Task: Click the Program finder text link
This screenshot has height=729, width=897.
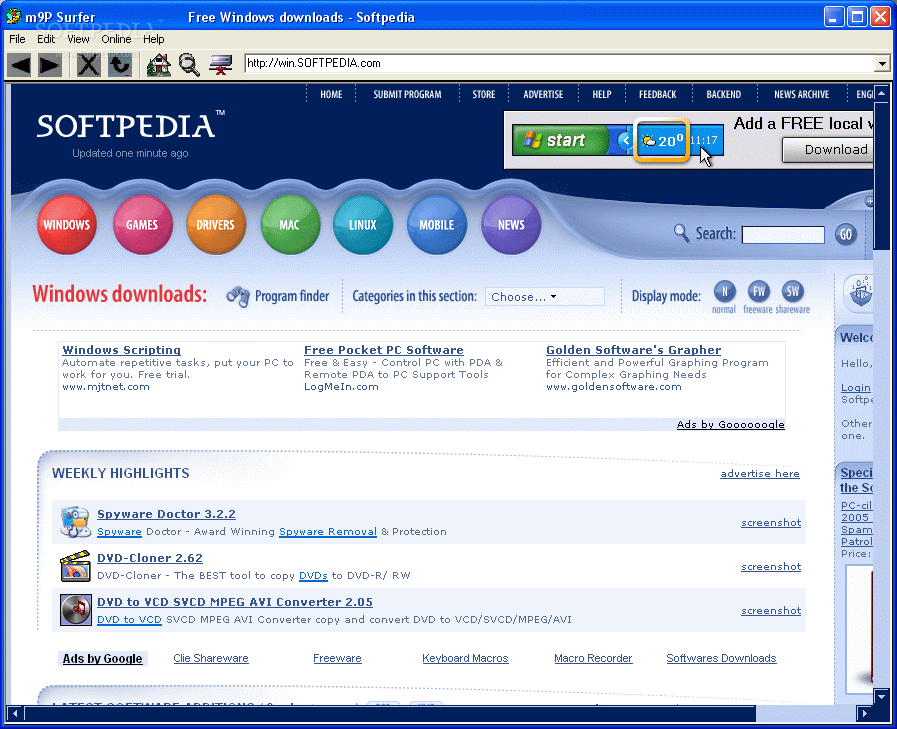Action: (x=292, y=296)
